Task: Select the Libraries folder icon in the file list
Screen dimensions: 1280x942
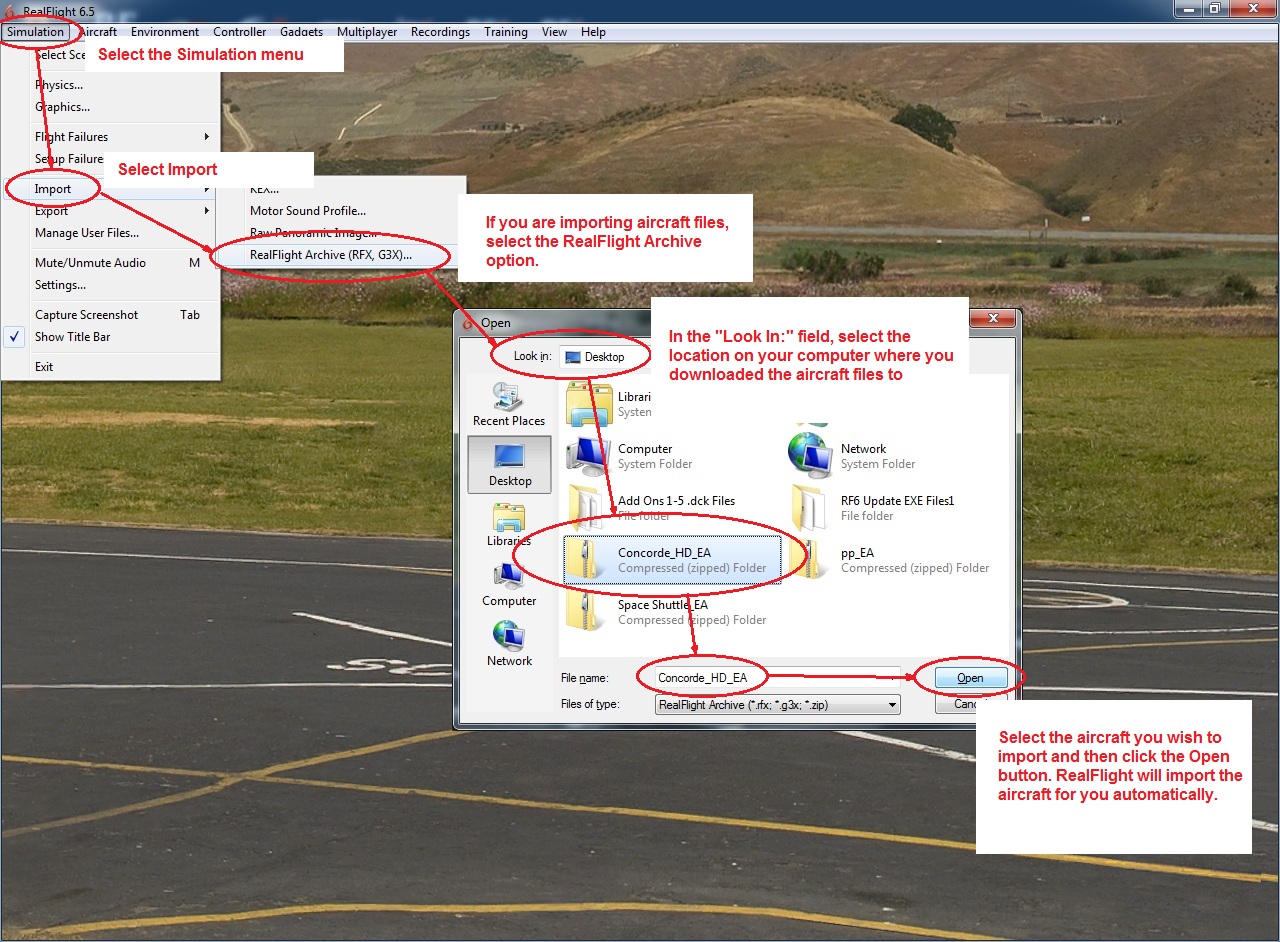Action: pos(588,403)
